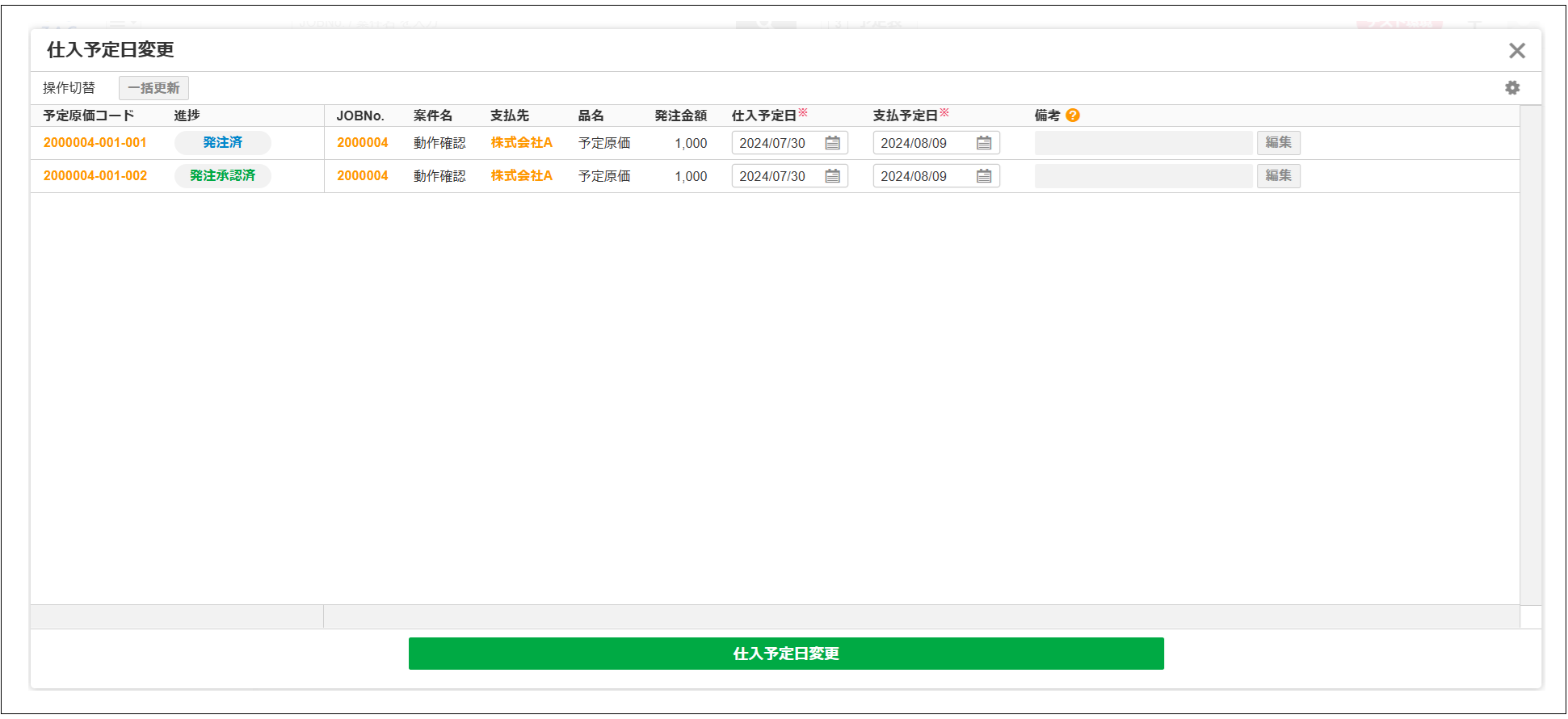The image size is (1568, 719).
Task: Open calendar for first row 仕入予定日
Action: [x=832, y=143]
